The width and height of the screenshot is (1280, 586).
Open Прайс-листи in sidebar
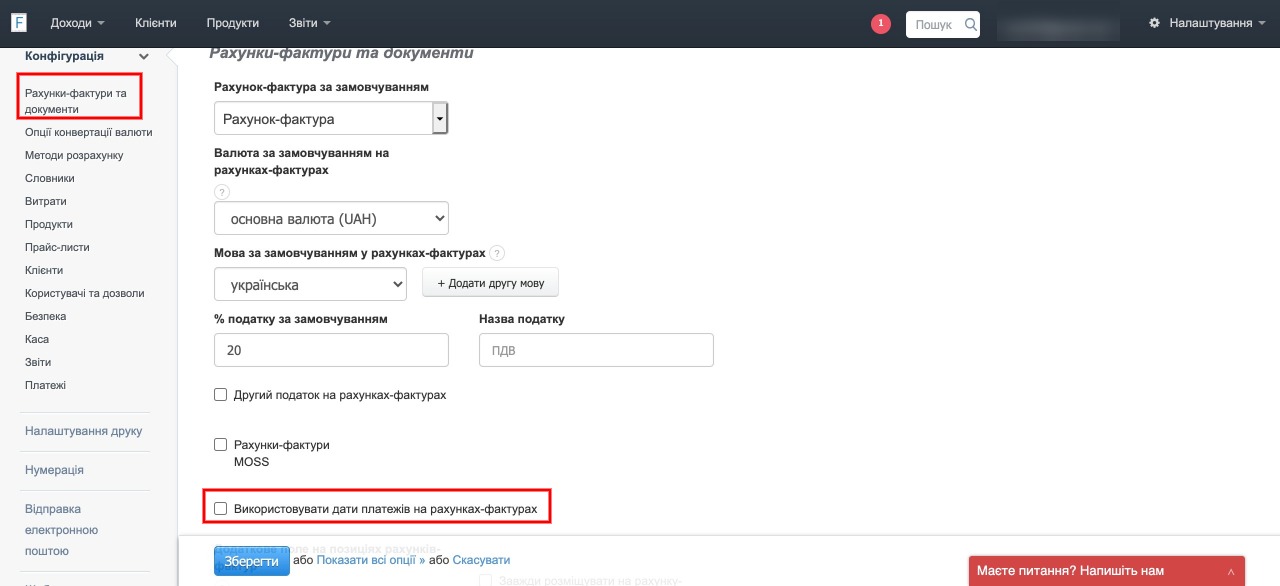[x=57, y=247]
